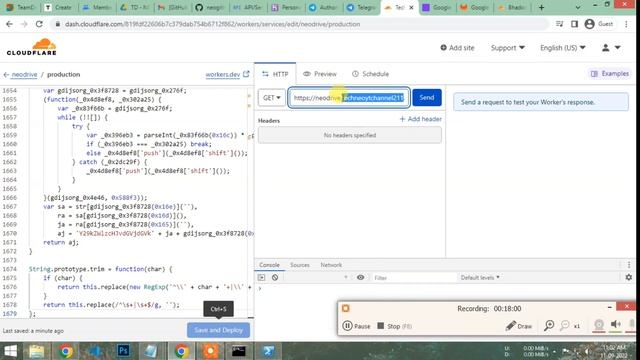Change the GET request method dropdown
The height and width of the screenshot is (360, 640).
tap(271, 98)
